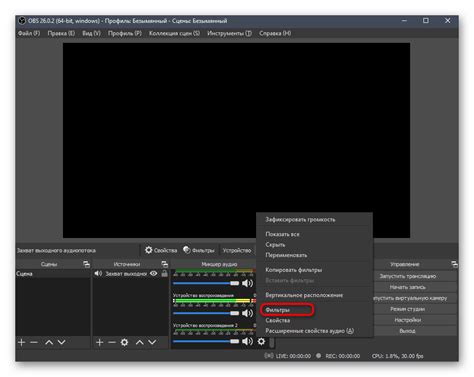This screenshot has width=474, height=377.
Task: Remove selected scene with minus icon
Action: tap(34, 342)
